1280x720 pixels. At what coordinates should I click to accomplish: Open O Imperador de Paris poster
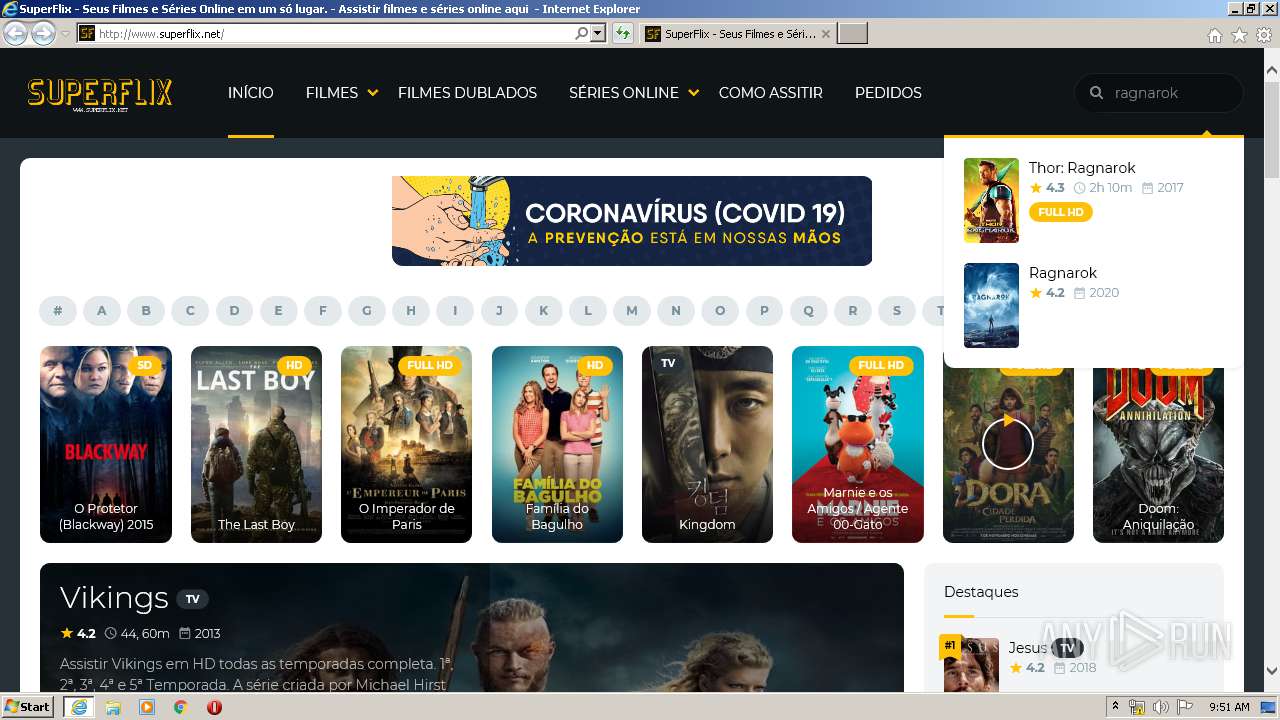click(406, 444)
